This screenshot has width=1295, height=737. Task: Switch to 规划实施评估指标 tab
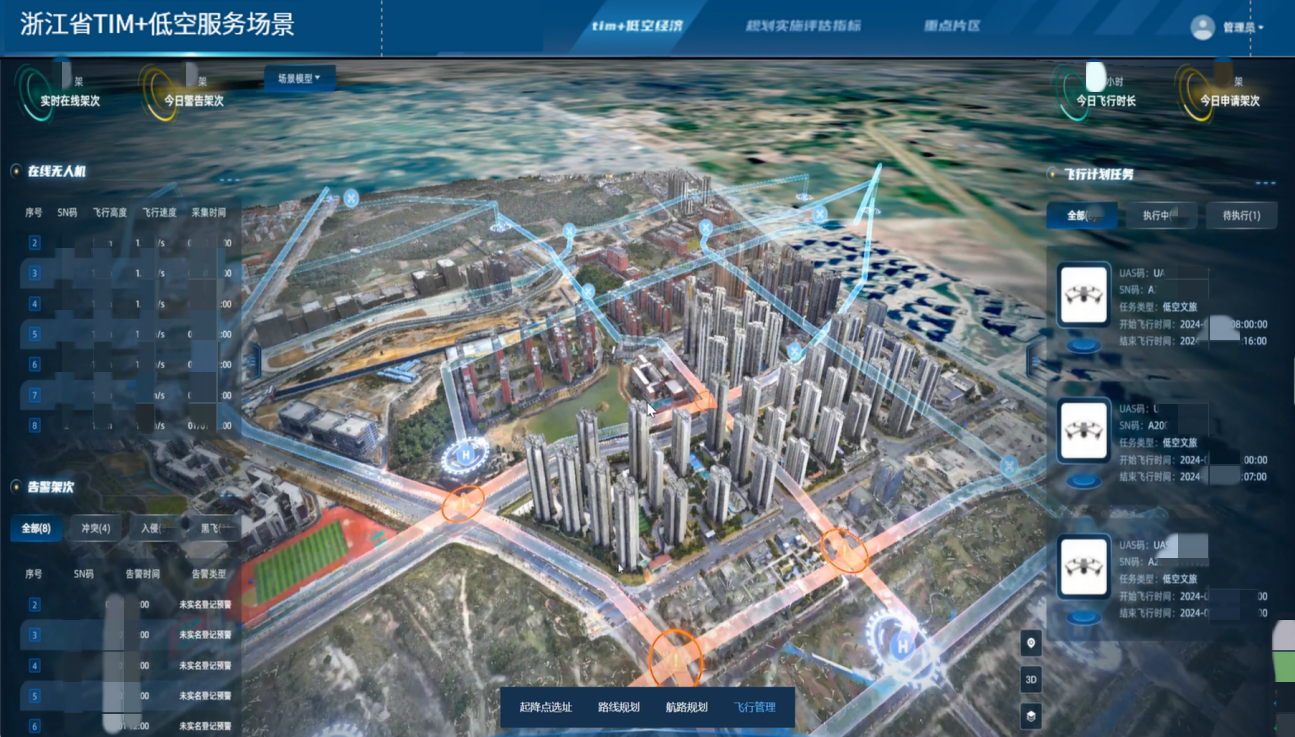(x=803, y=26)
